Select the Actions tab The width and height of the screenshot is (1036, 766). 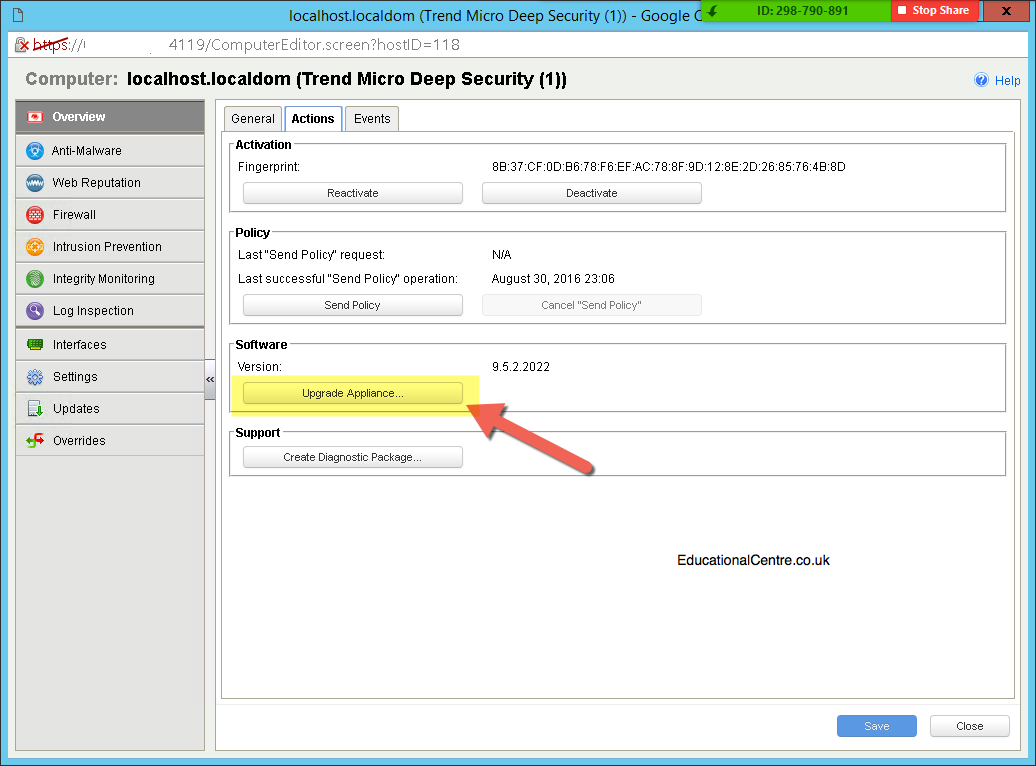pos(313,119)
